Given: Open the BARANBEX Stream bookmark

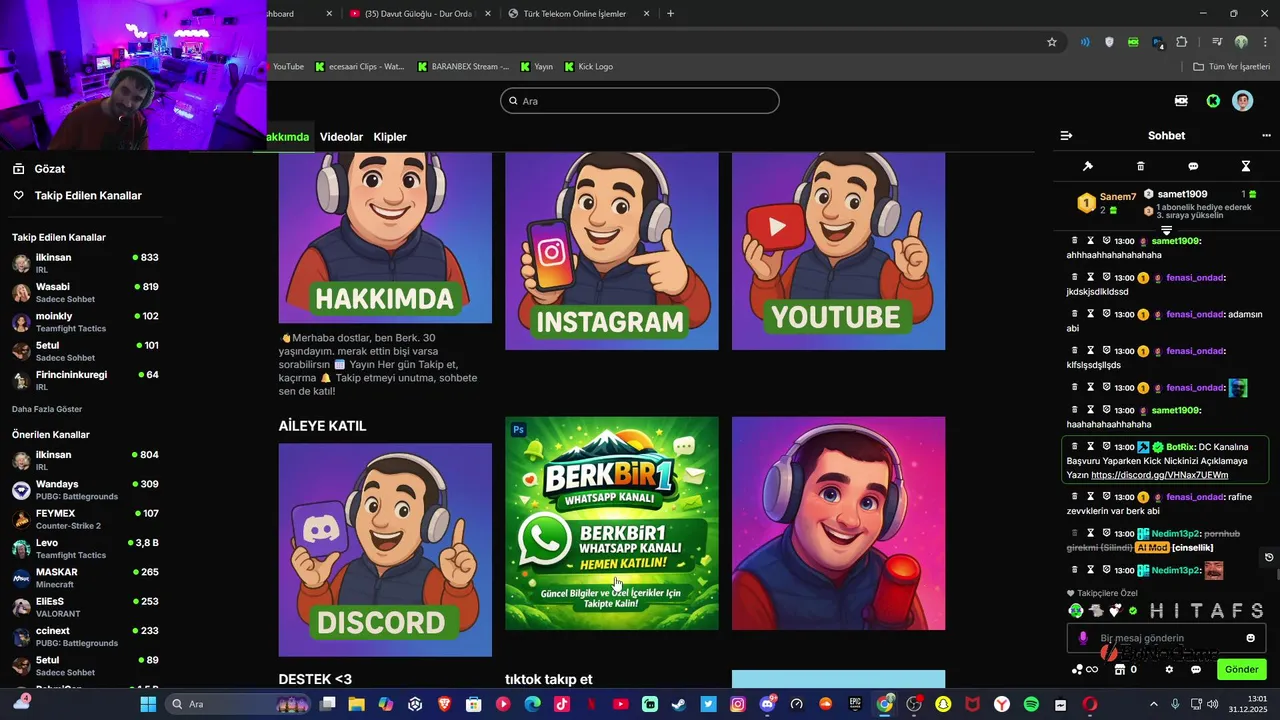Looking at the screenshot, I should coord(462,67).
